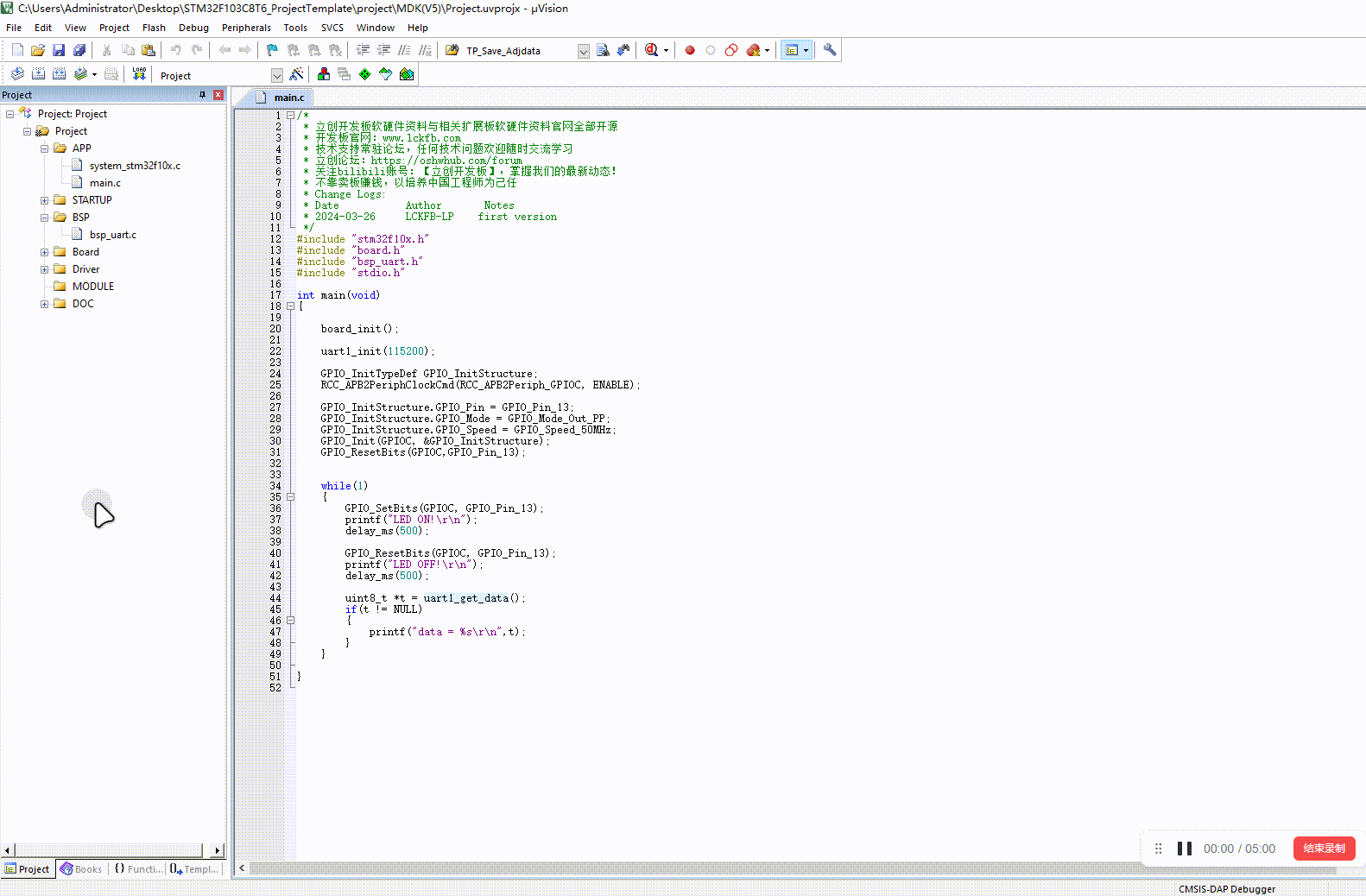Switch to the Templates panel tab
The width and height of the screenshot is (1366, 896).
pos(194,869)
